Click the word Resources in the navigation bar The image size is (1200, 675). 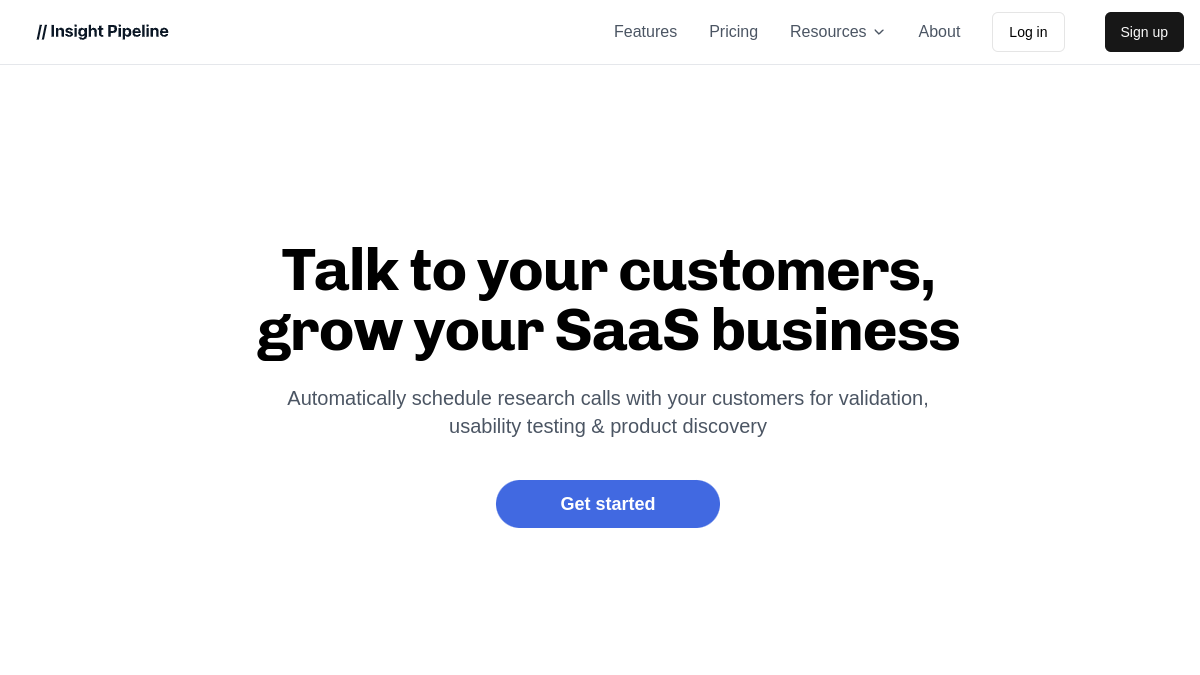[x=828, y=32]
